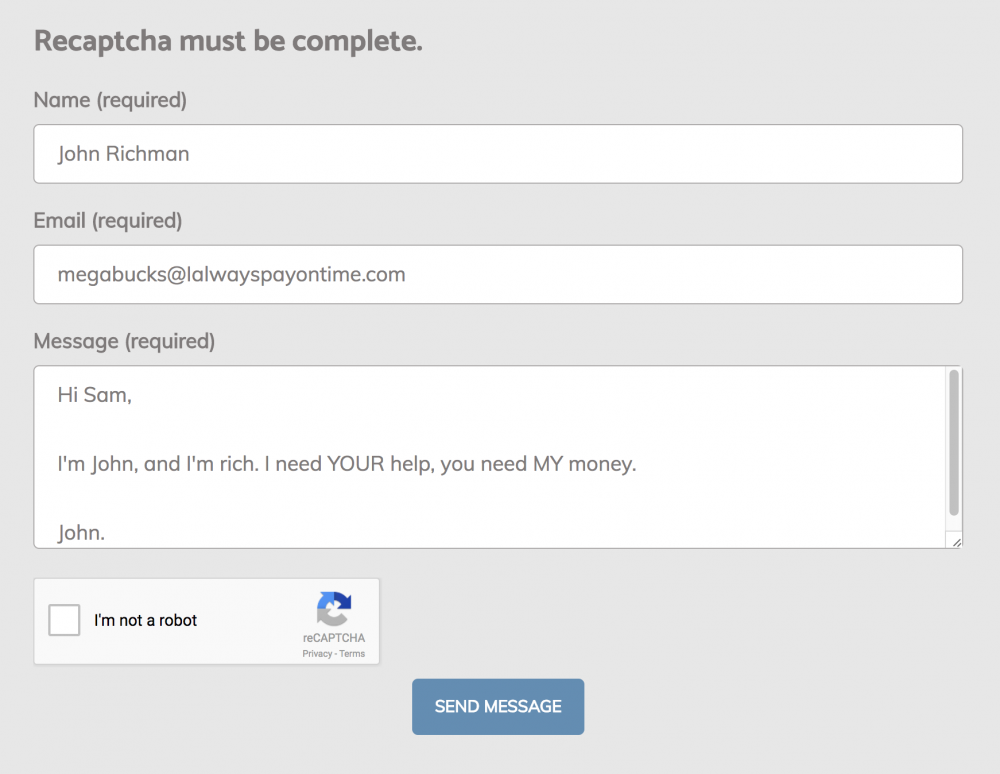Click into the Email address input field
1000x774 pixels.
[x=497, y=274]
